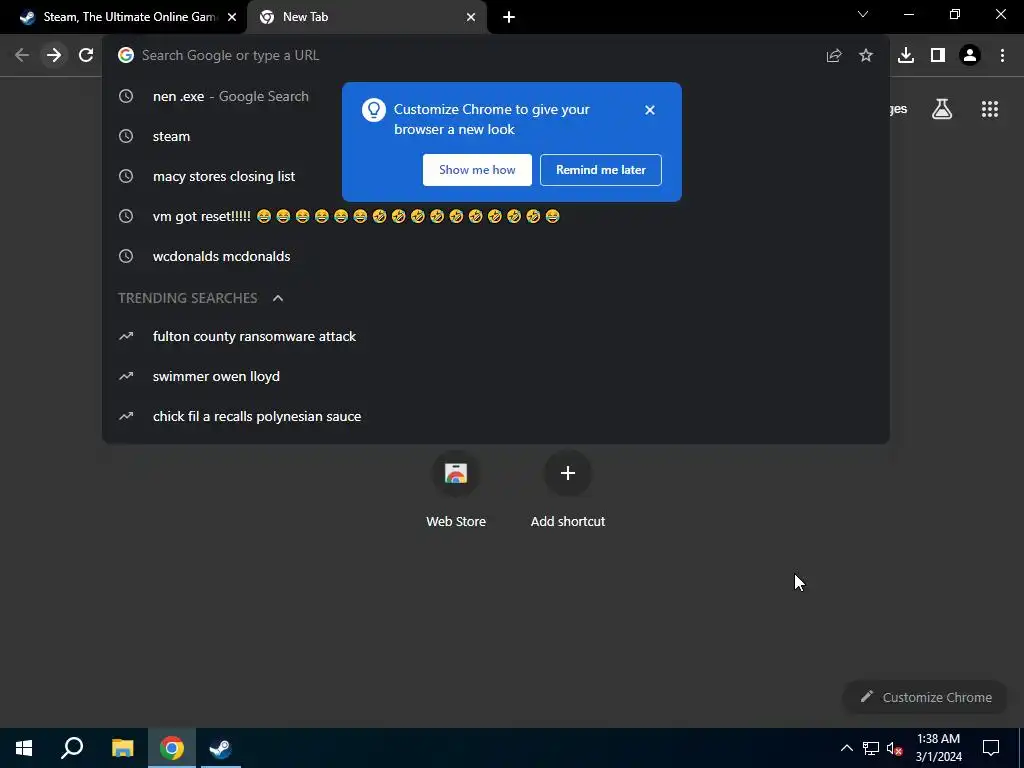The image size is (1024, 768).
Task: Show hidden system tray icons
Action: pos(846,748)
